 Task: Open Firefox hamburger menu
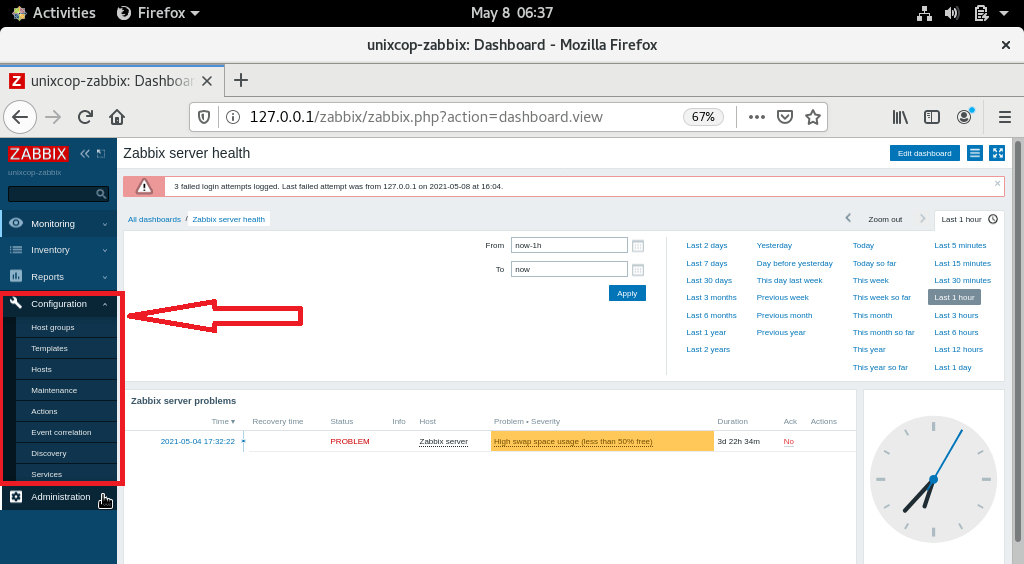1005,117
